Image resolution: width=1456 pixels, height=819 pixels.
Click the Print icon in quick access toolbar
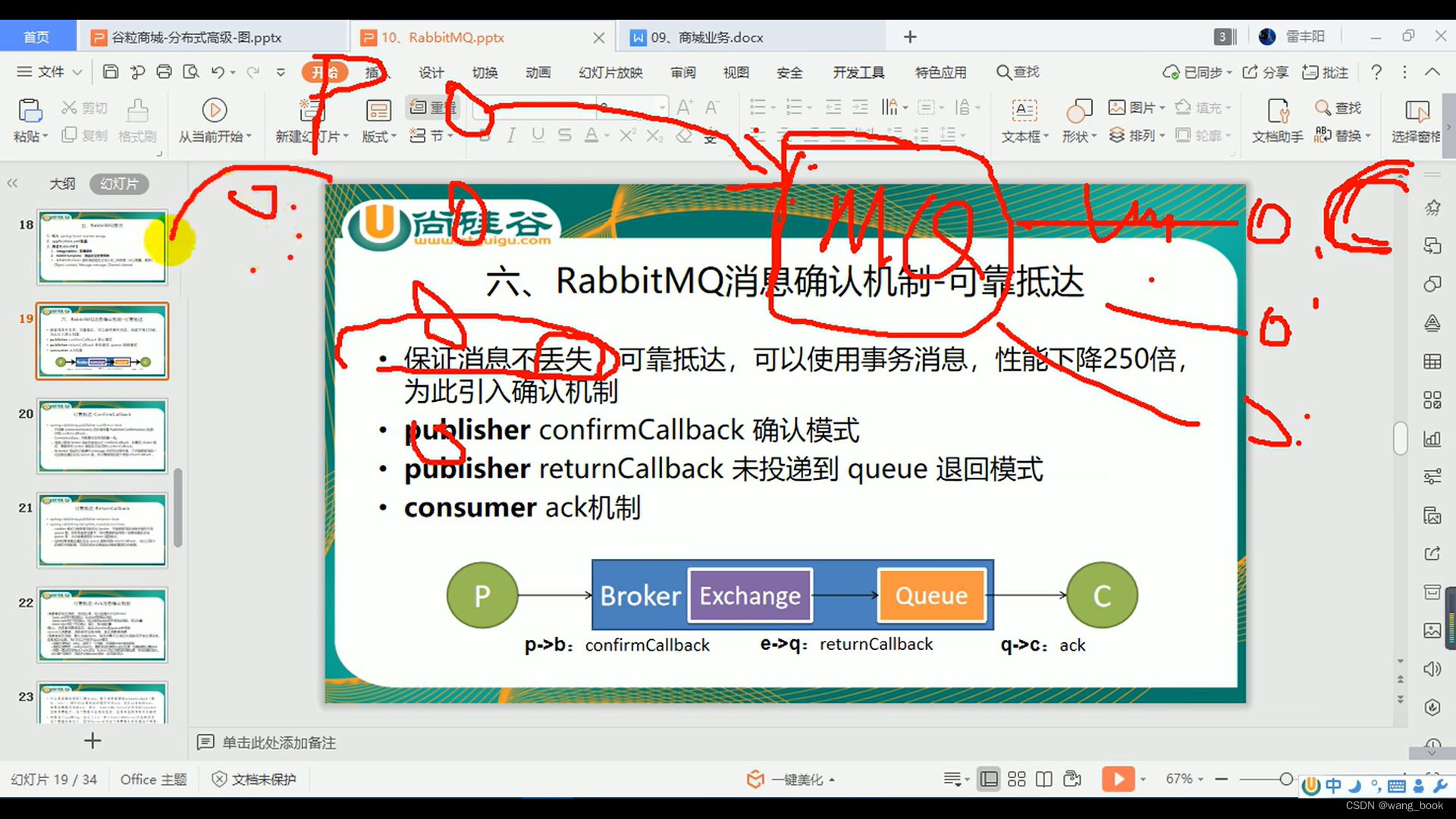coord(164,72)
